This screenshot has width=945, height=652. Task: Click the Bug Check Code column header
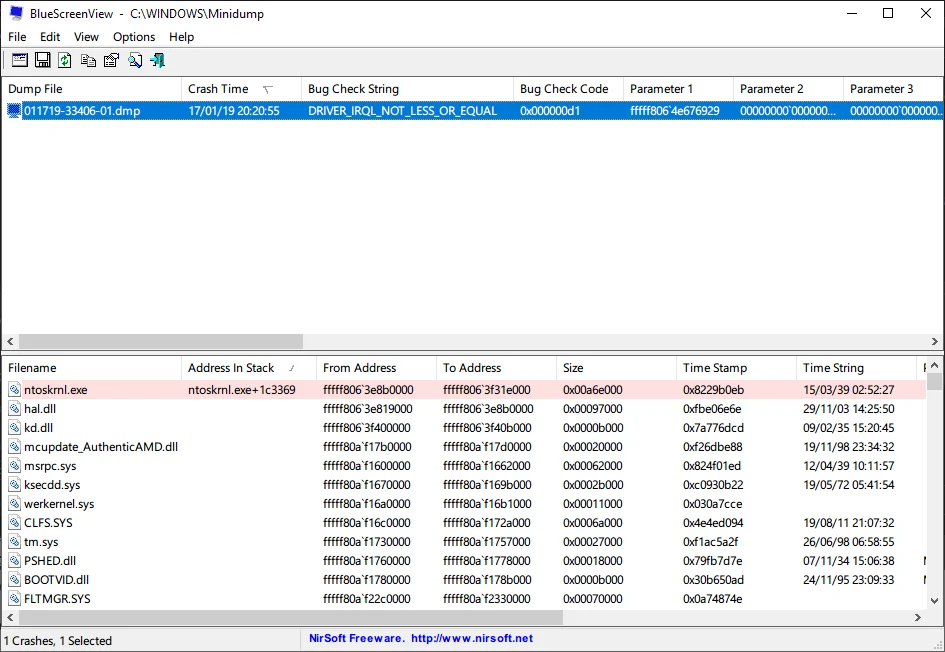568,89
